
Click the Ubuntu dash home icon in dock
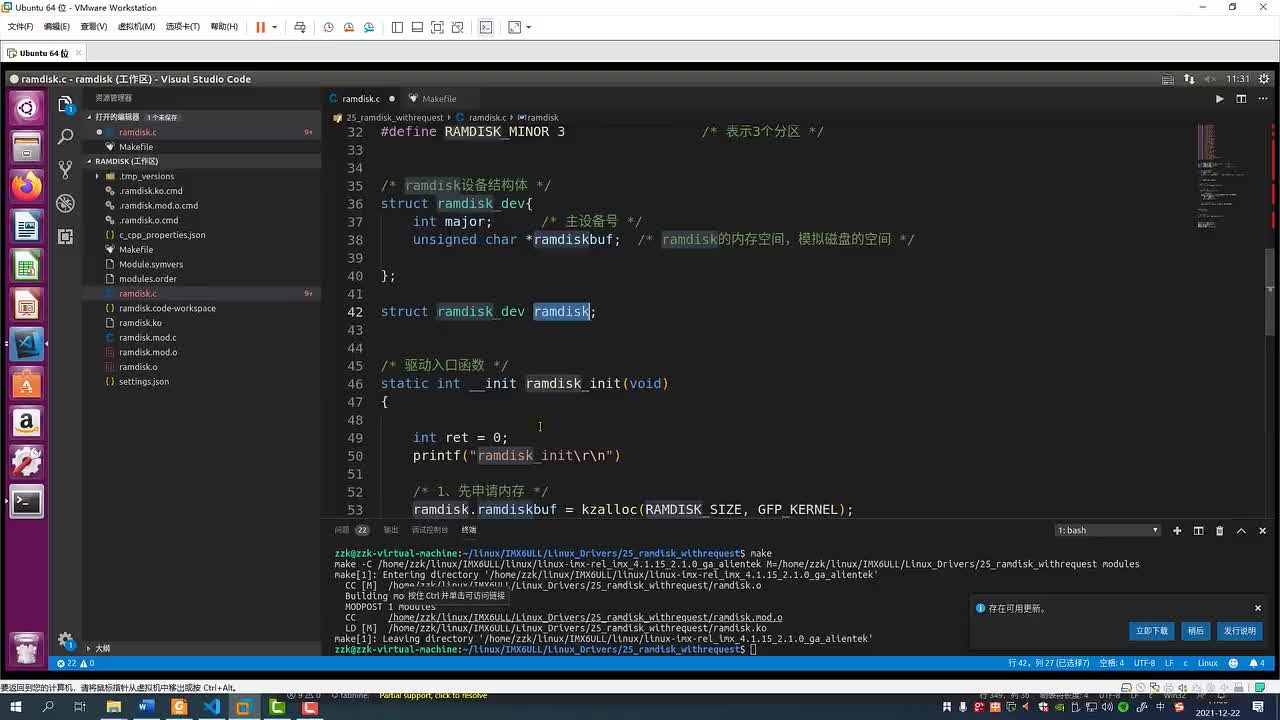point(27,107)
